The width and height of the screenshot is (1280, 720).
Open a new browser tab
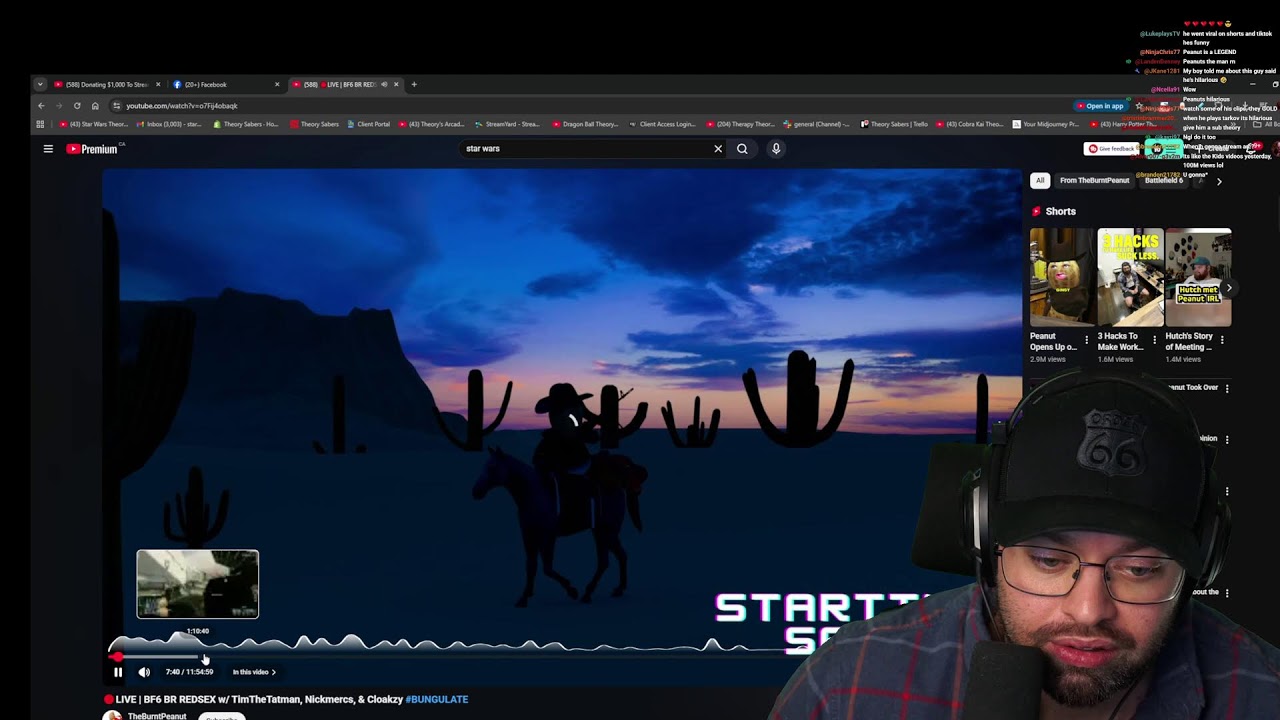(414, 85)
